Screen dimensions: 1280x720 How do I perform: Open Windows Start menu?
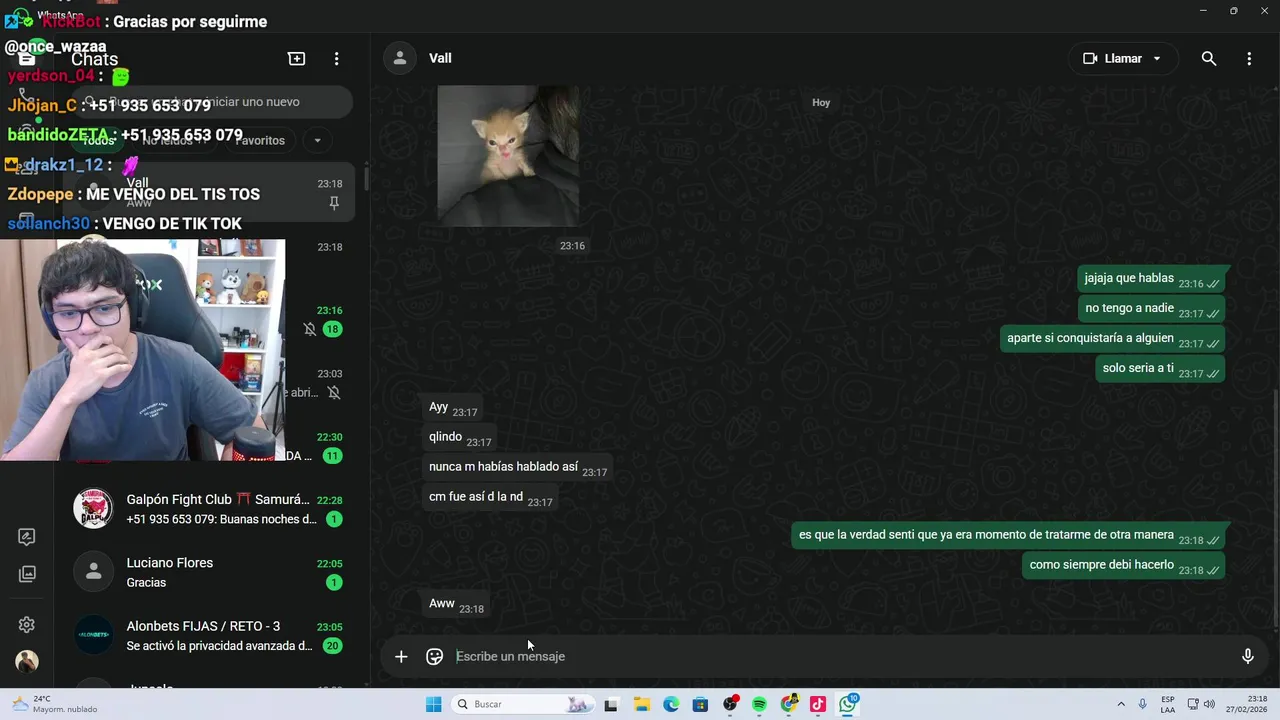coord(434,705)
